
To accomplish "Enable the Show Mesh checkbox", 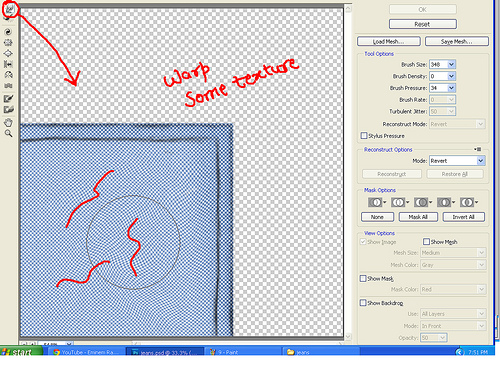I will point(426,241).
